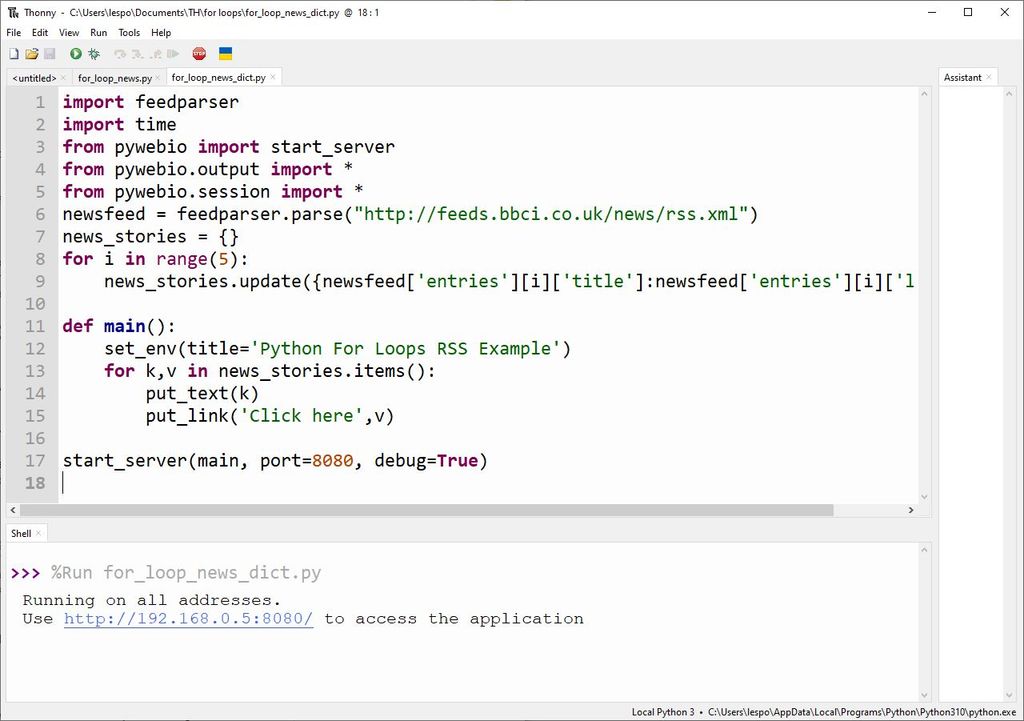
Task: Open the View menu
Action: point(69,33)
